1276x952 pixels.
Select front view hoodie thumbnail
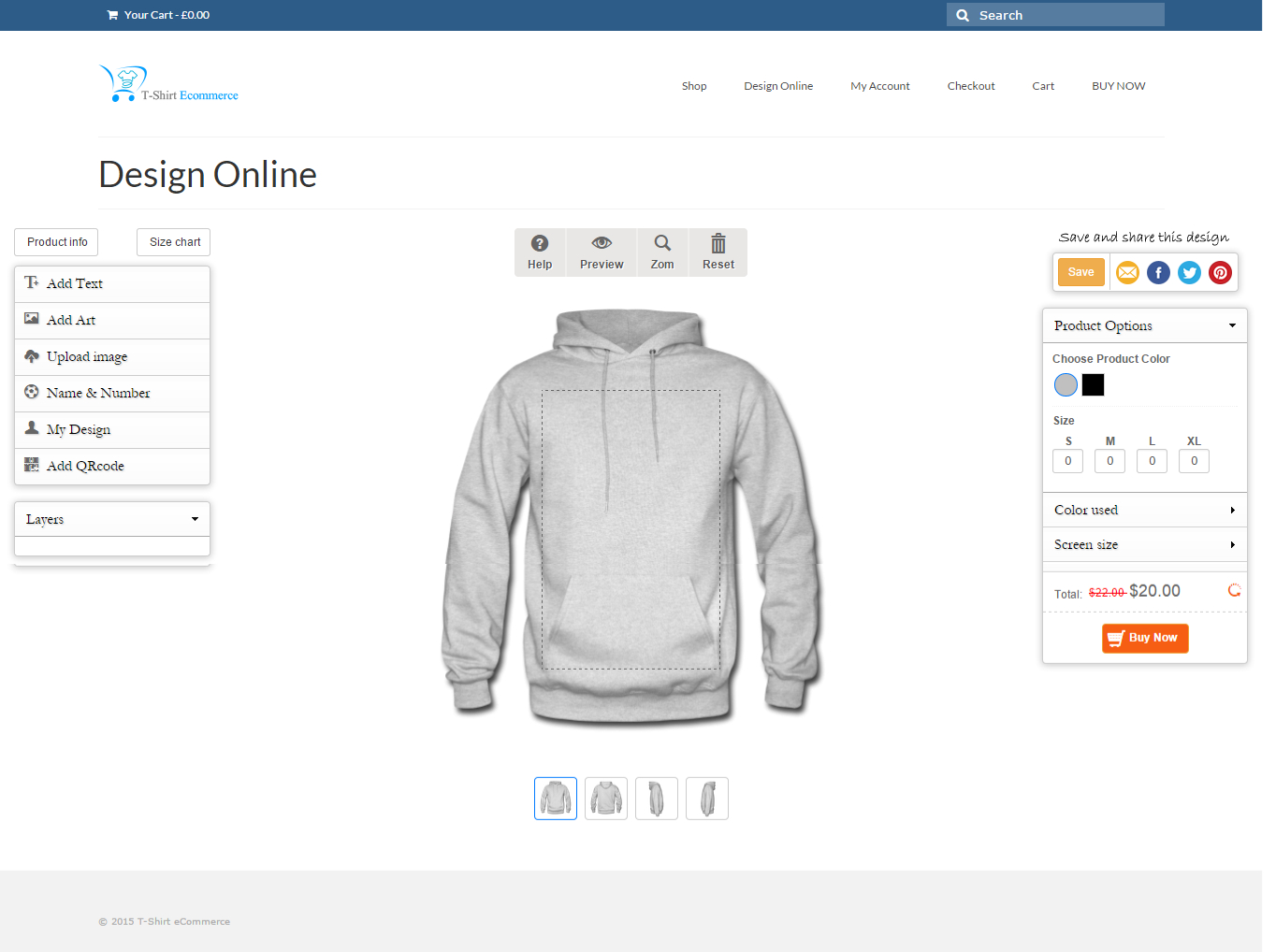pyautogui.click(x=556, y=799)
